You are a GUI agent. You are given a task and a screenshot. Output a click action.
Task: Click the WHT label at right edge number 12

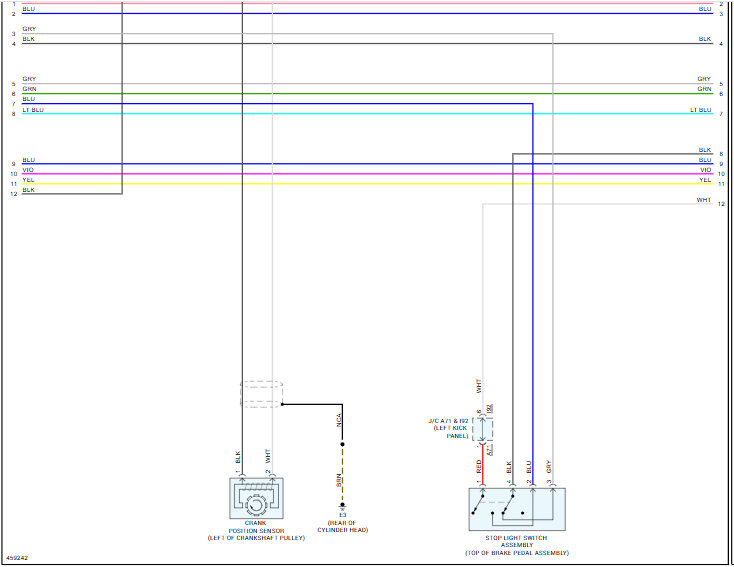[x=704, y=200]
